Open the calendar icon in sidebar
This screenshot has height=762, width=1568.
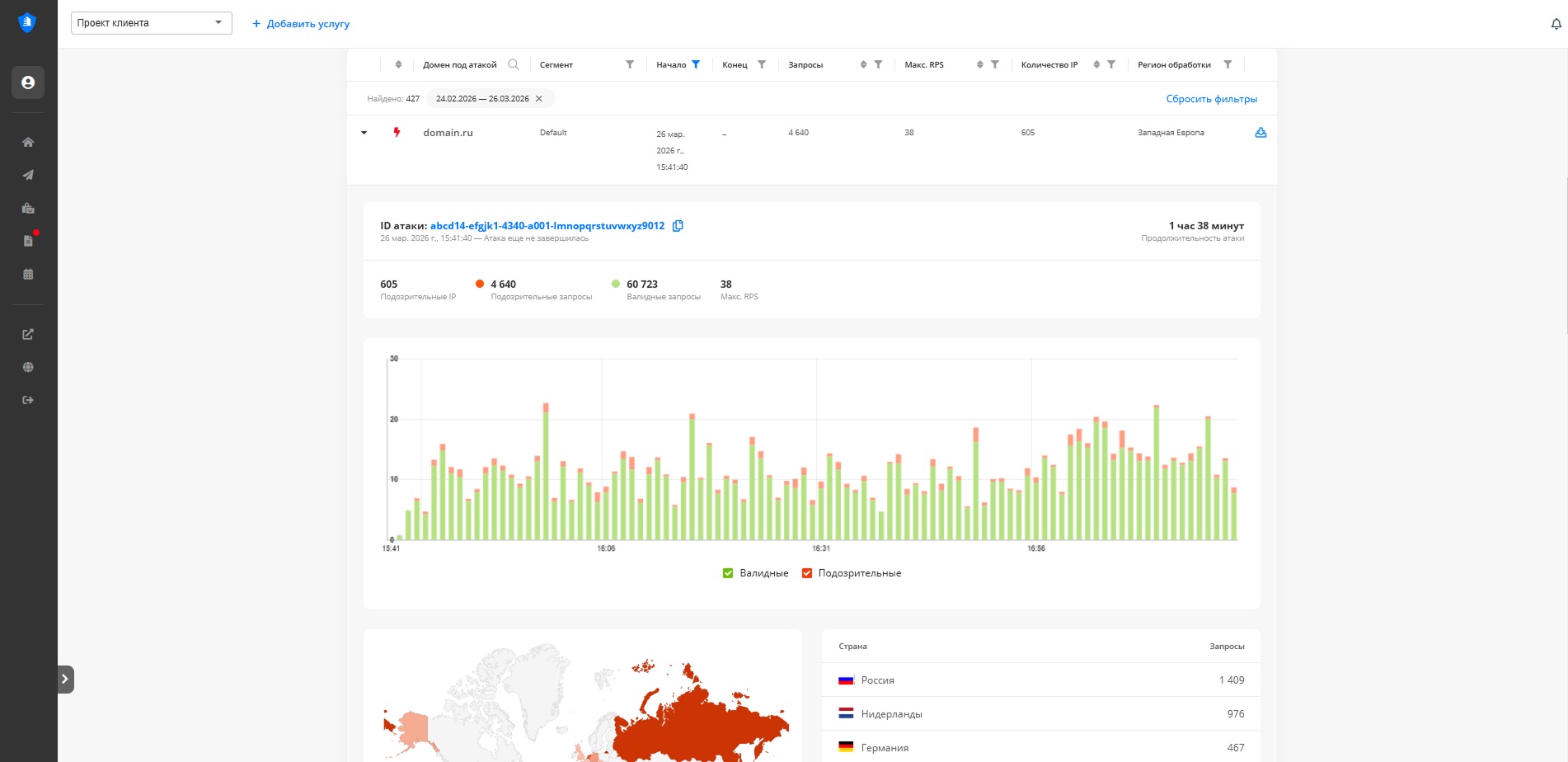tap(28, 274)
